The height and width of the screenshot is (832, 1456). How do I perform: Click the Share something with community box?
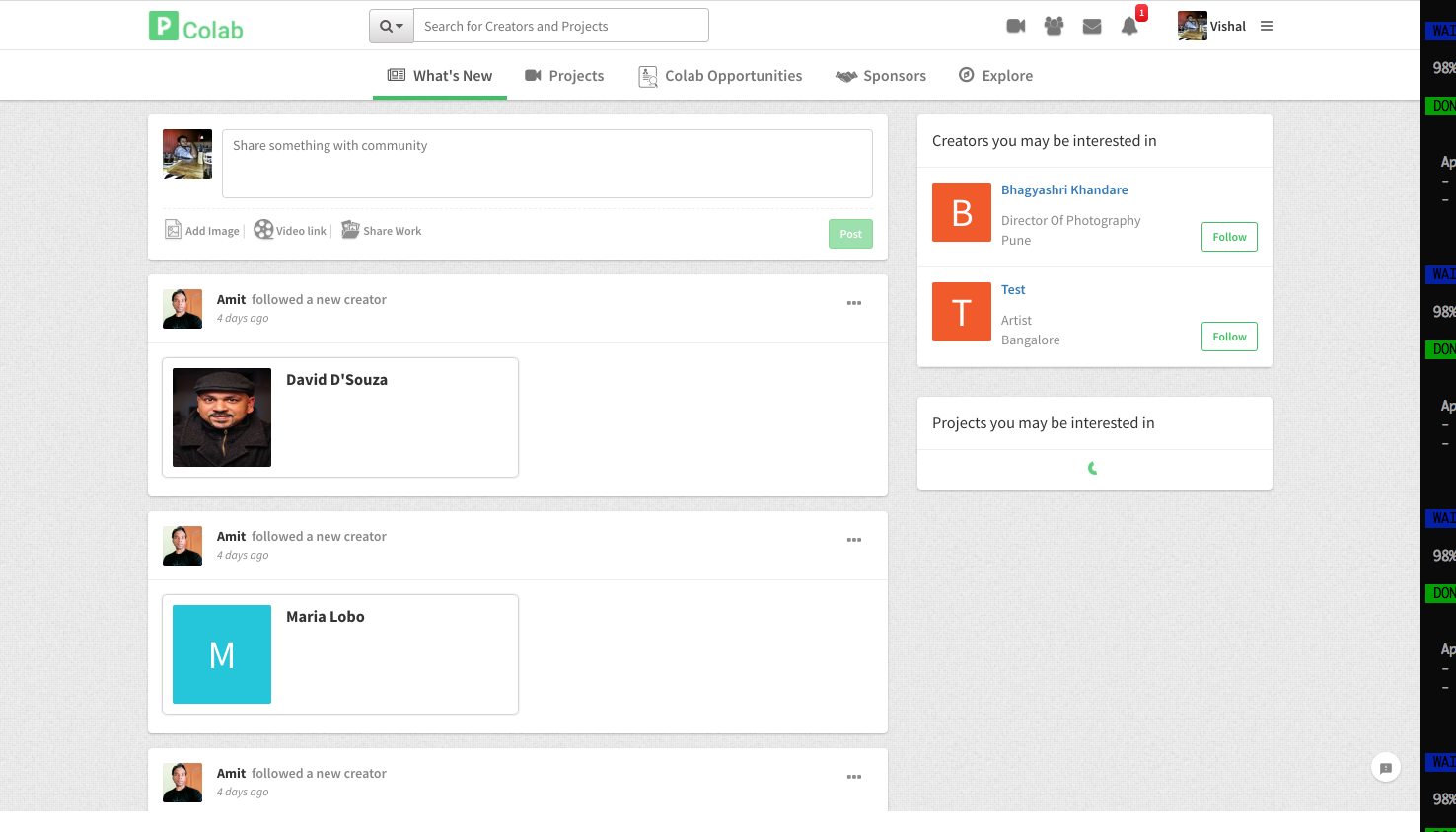(547, 164)
